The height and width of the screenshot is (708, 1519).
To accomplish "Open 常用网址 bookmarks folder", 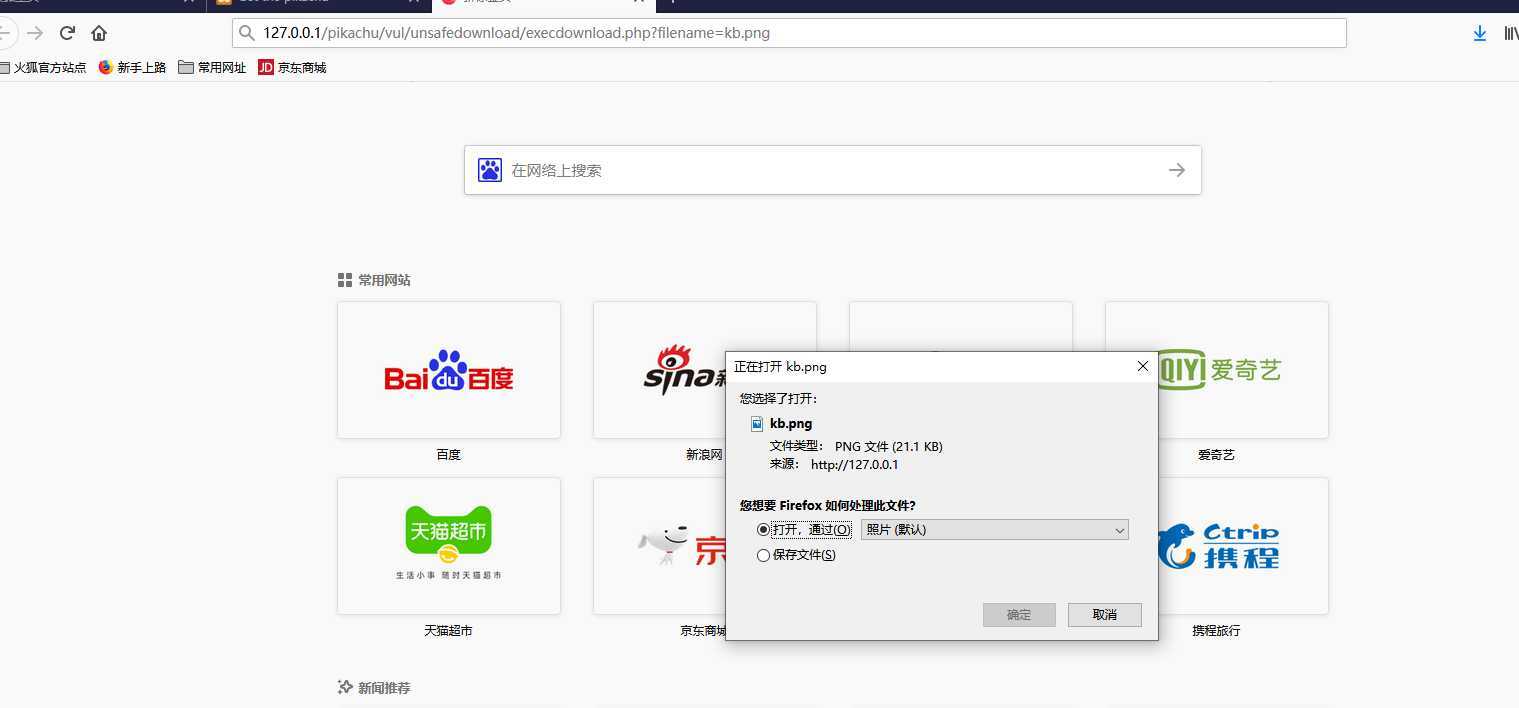I will pyautogui.click(x=212, y=68).
